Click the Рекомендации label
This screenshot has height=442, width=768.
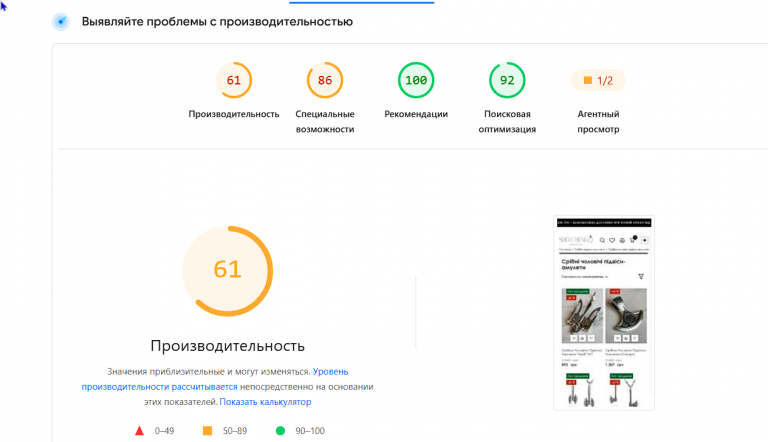416,114
